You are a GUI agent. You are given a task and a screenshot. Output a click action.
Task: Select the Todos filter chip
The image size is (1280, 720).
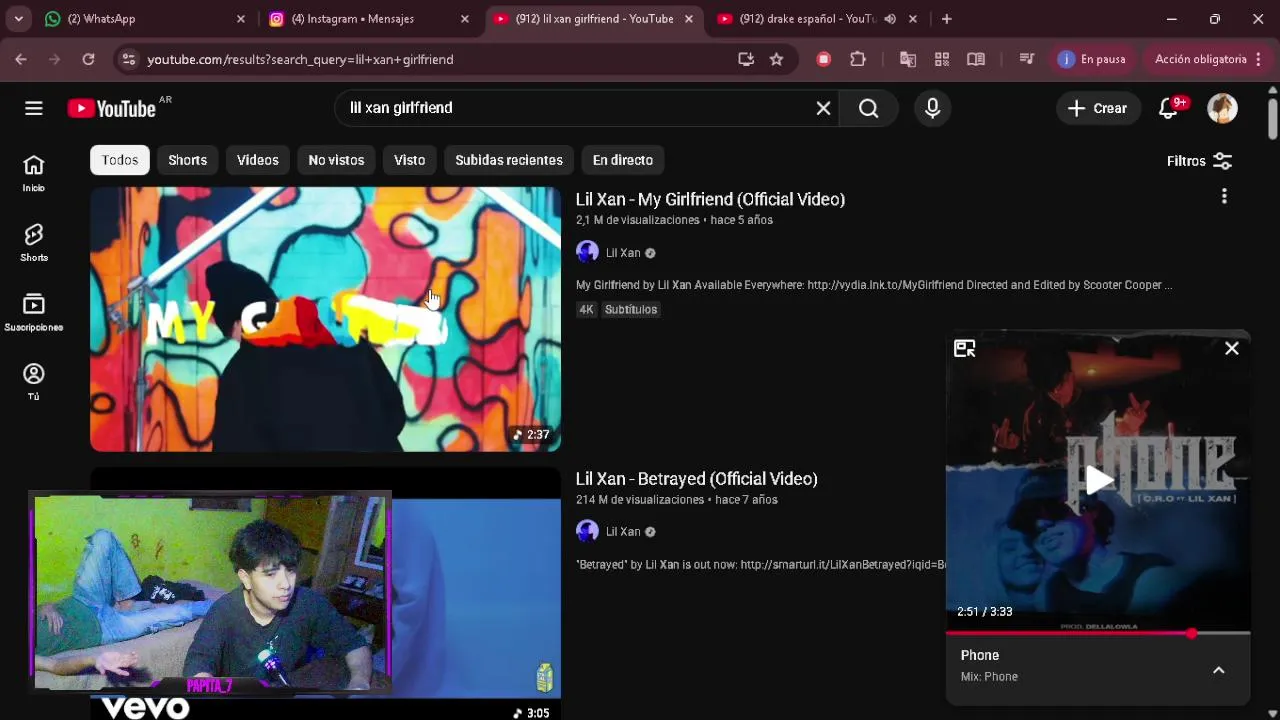pyautogui.click(x=120, y=160)
